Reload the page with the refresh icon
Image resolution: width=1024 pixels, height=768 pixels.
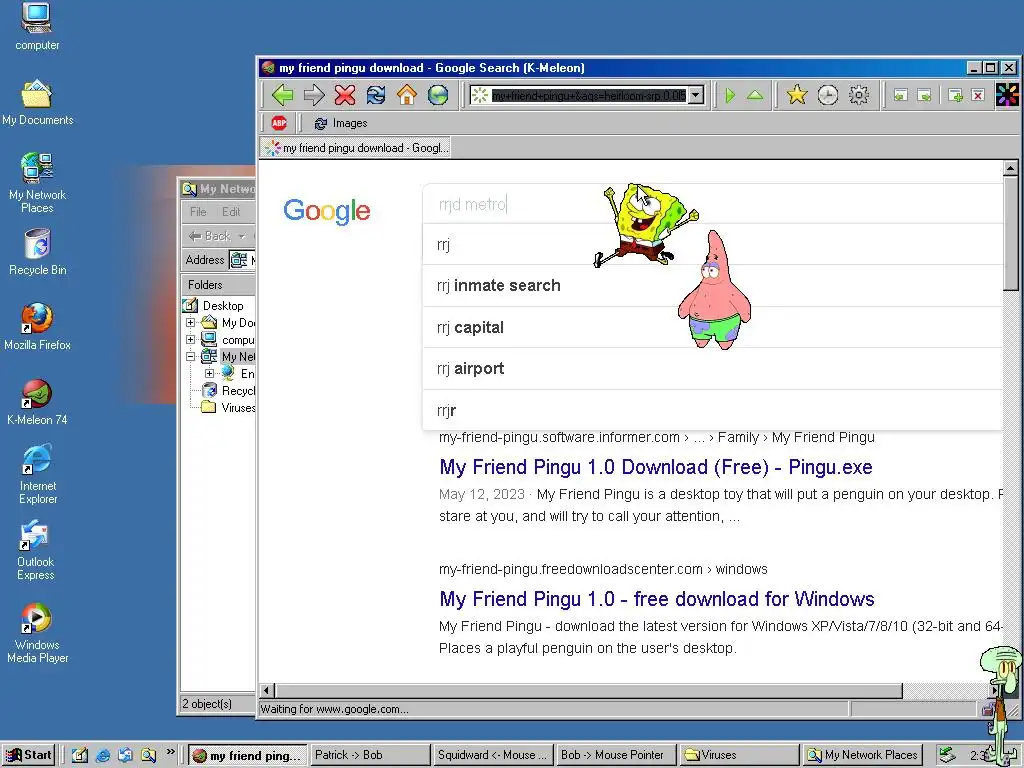coord(376,95)
